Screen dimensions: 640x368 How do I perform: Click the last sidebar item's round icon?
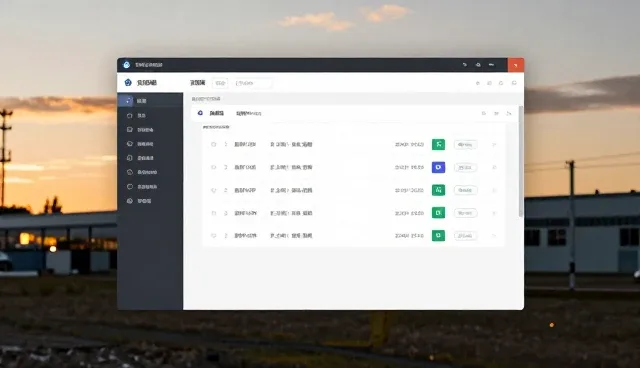tap(130, 201)
